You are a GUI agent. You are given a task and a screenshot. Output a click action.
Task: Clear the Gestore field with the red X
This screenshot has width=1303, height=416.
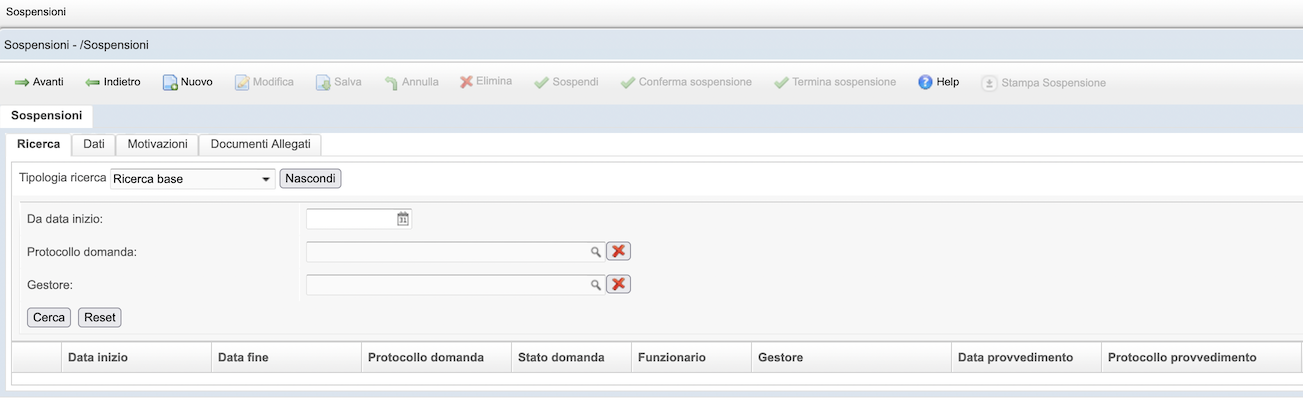click(619, 285)
